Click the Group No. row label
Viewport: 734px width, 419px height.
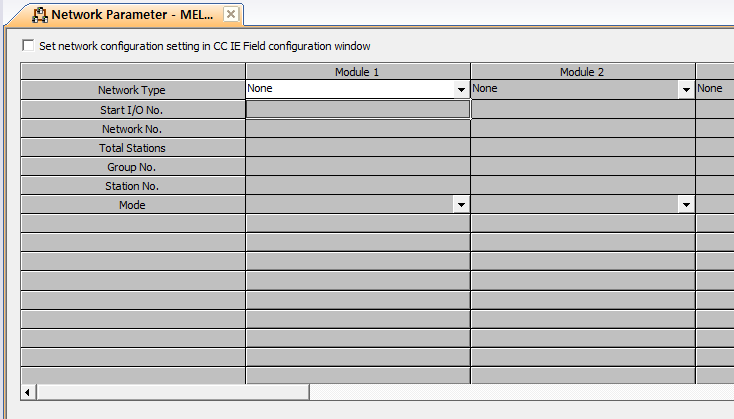pos(132,167)
